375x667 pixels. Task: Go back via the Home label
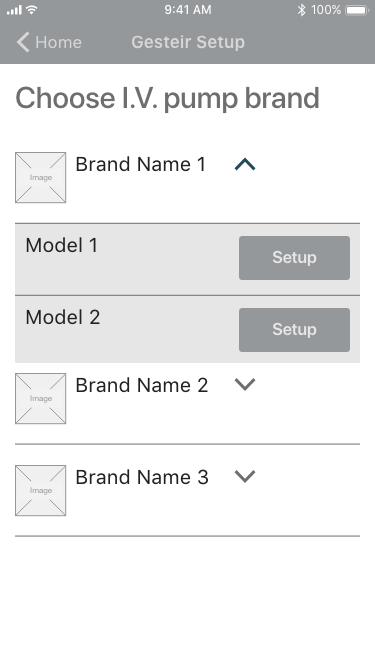pos(58,43)
